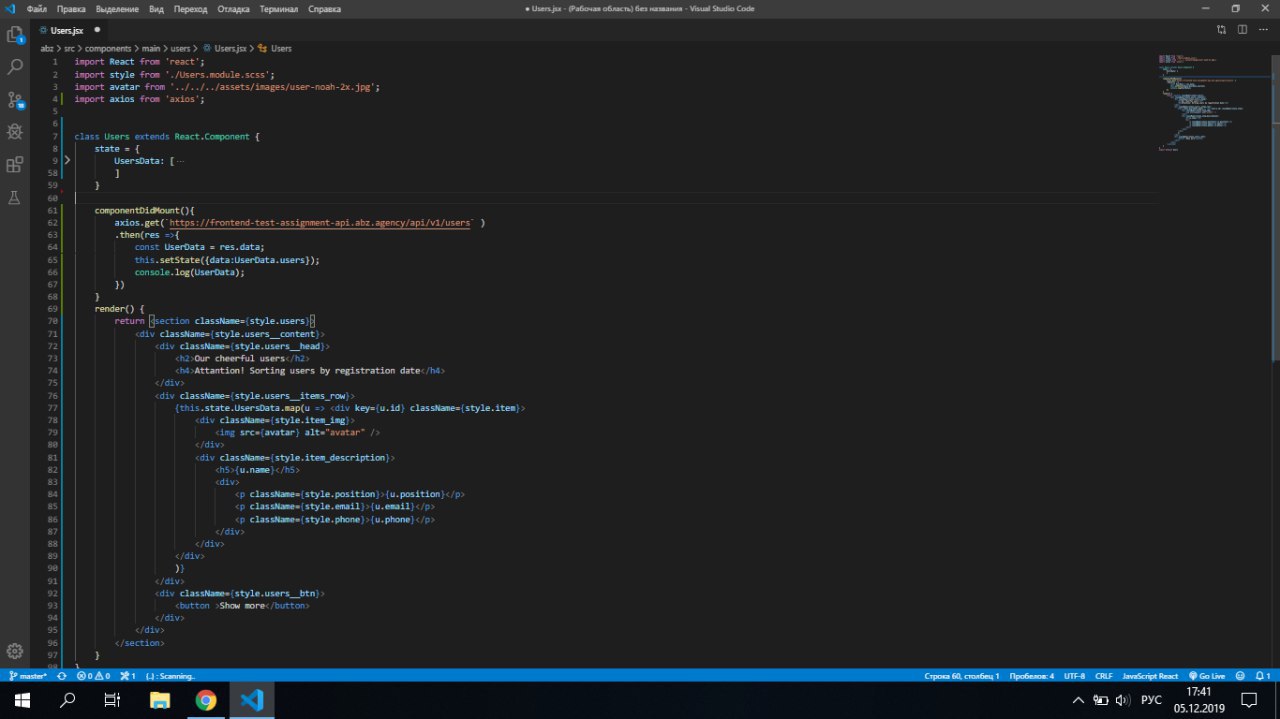Open the JavaScript React language mode selector
This screenshot has height=719, width=1280.
tap(1150, 676)
